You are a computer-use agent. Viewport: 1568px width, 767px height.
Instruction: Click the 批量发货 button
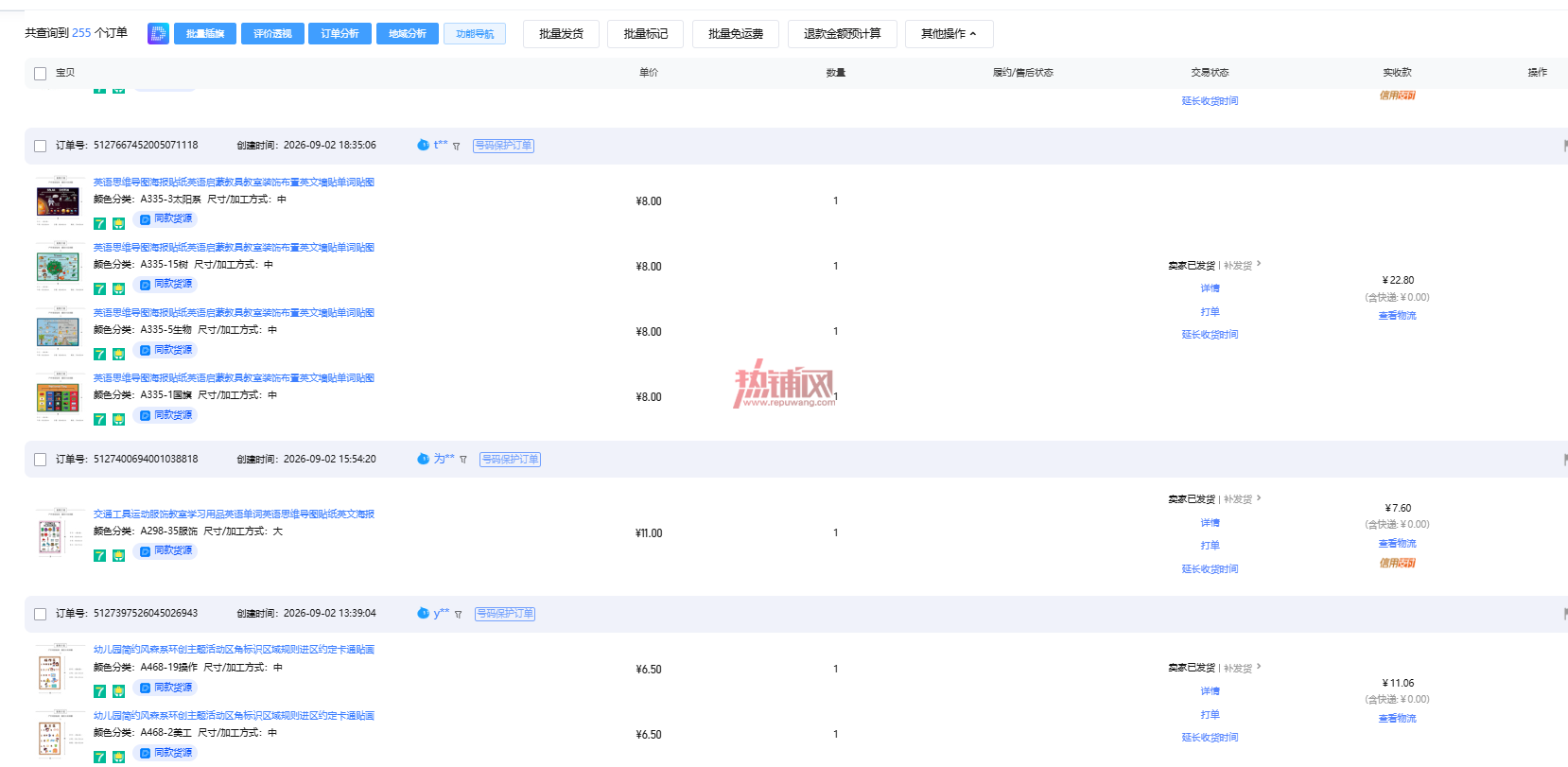(561, 34)
